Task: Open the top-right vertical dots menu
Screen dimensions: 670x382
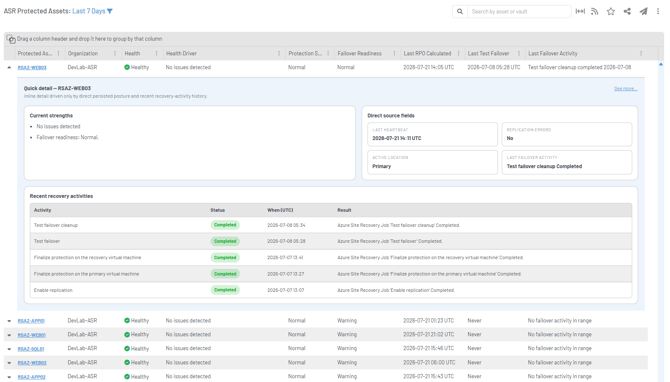Action: [658, 12]
